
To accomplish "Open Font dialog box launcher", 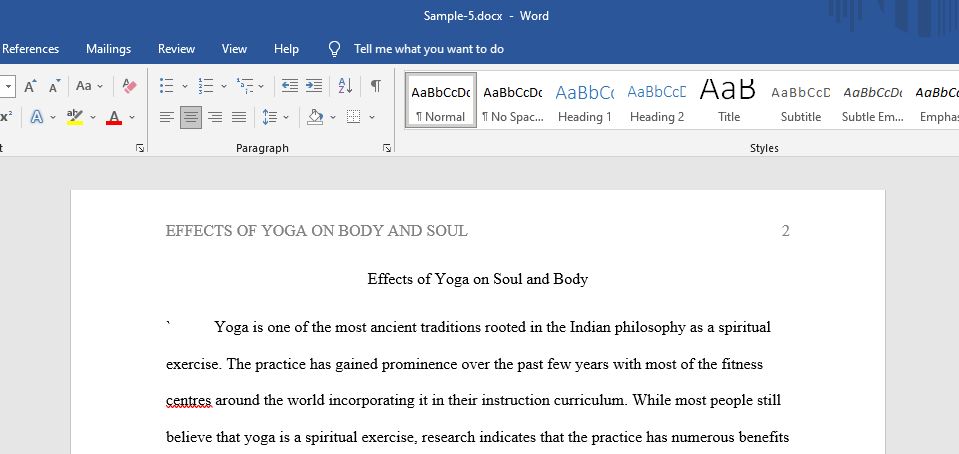I will click(x=140, y=148).
